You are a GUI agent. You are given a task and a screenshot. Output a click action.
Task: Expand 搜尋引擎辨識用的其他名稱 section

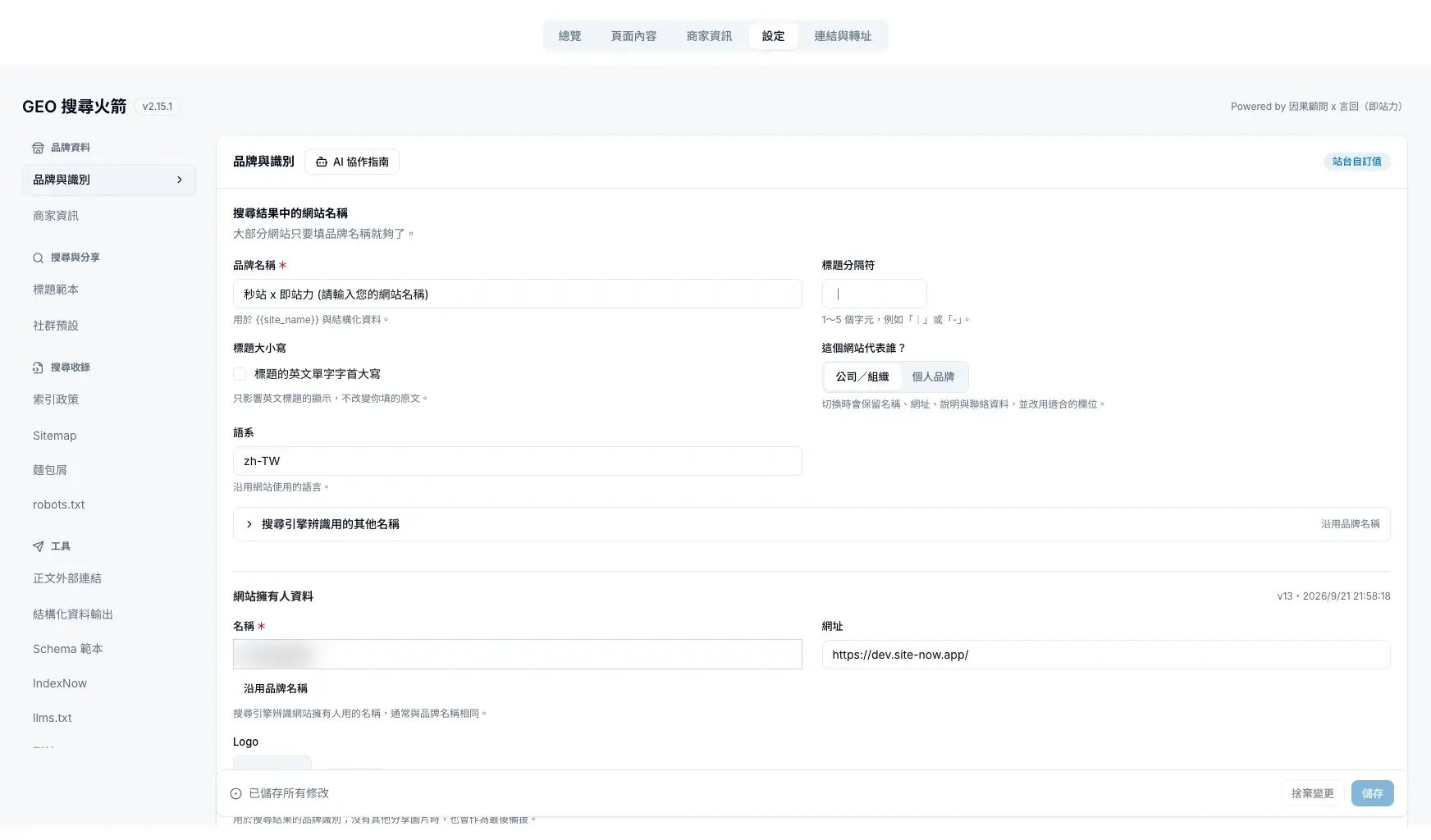(x=812, y=524)
